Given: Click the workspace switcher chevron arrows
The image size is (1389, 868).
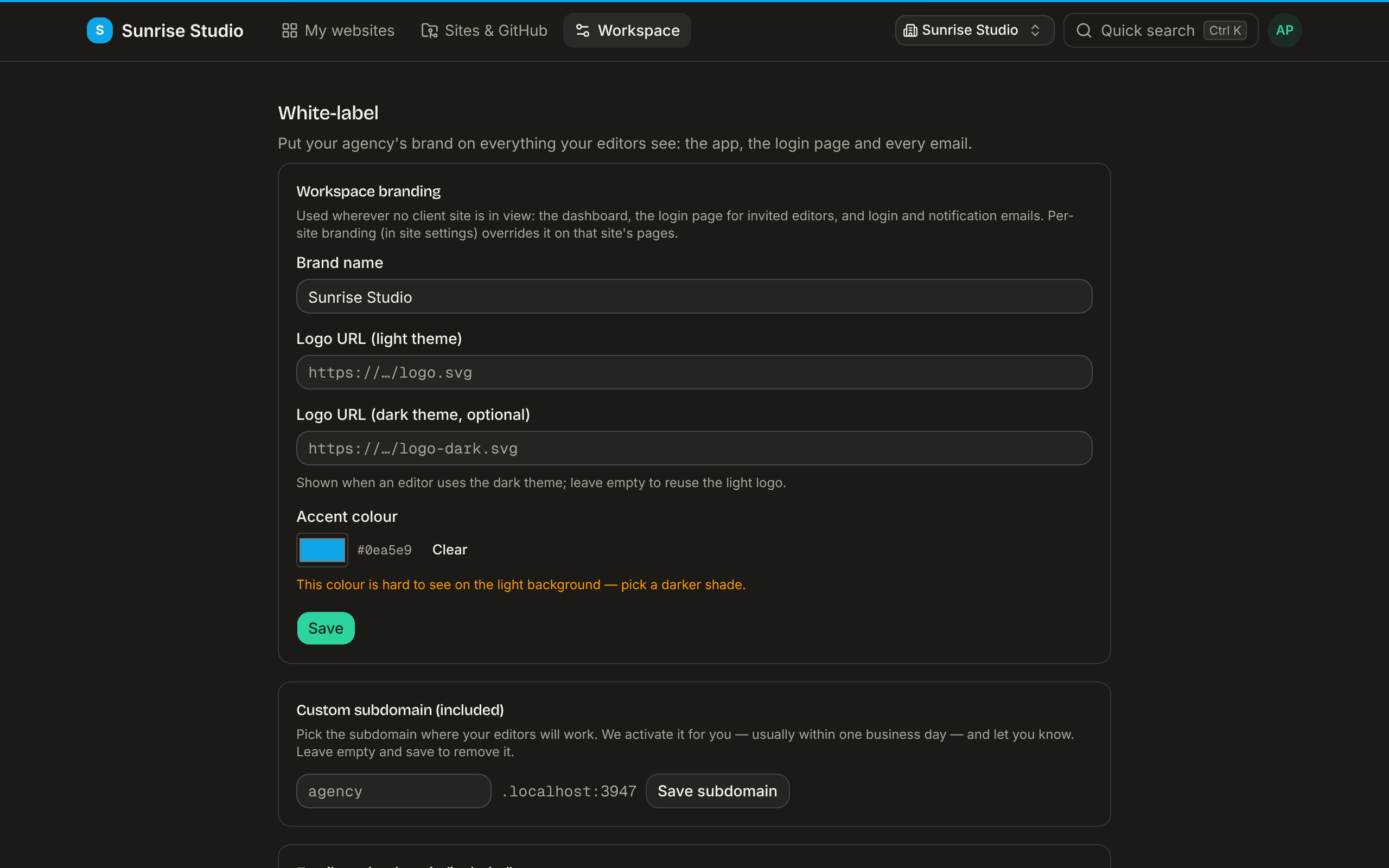Looking at the screenshot, I should [1035, 30].
